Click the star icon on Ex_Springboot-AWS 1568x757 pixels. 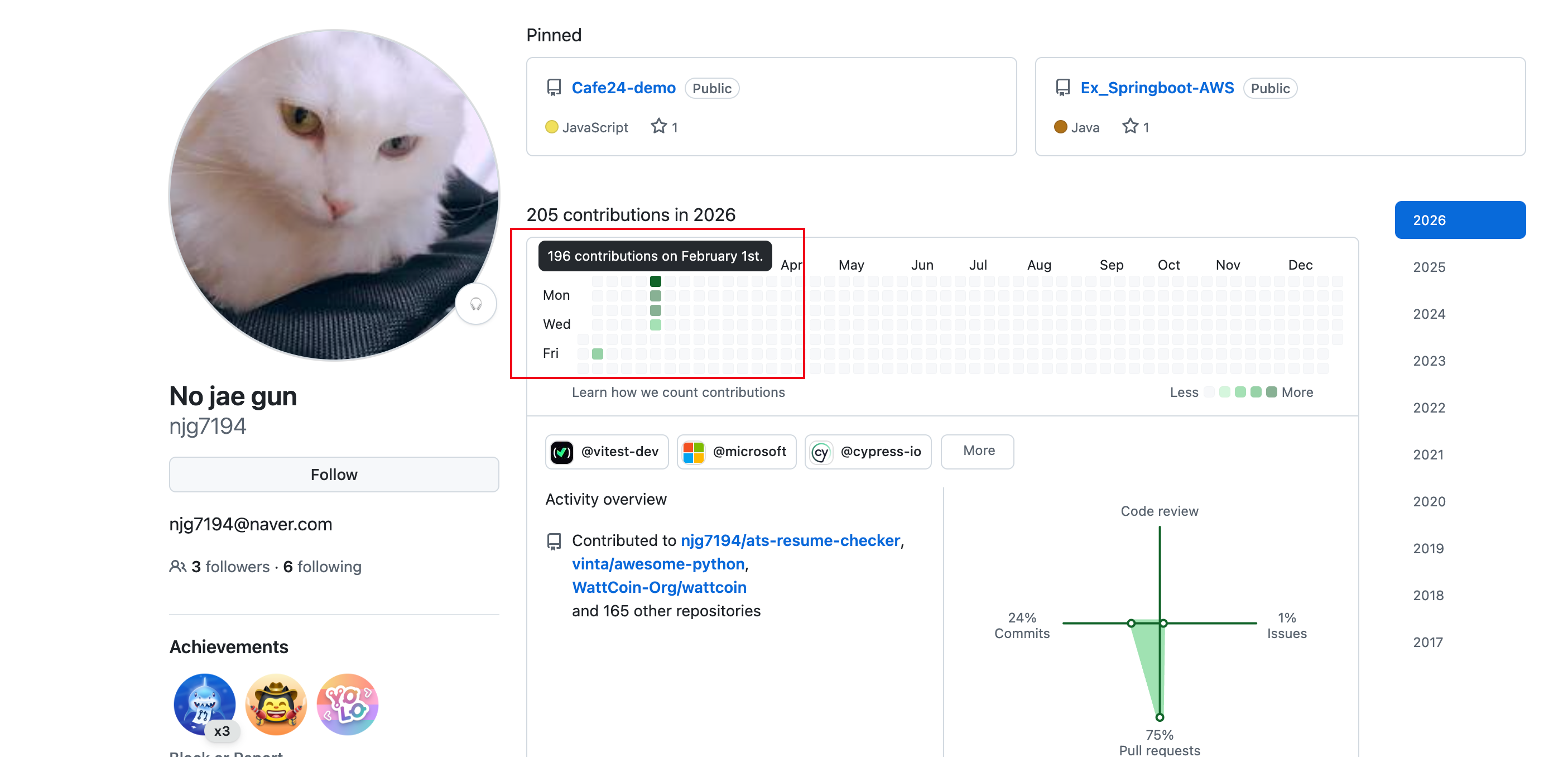(1130, 127)
